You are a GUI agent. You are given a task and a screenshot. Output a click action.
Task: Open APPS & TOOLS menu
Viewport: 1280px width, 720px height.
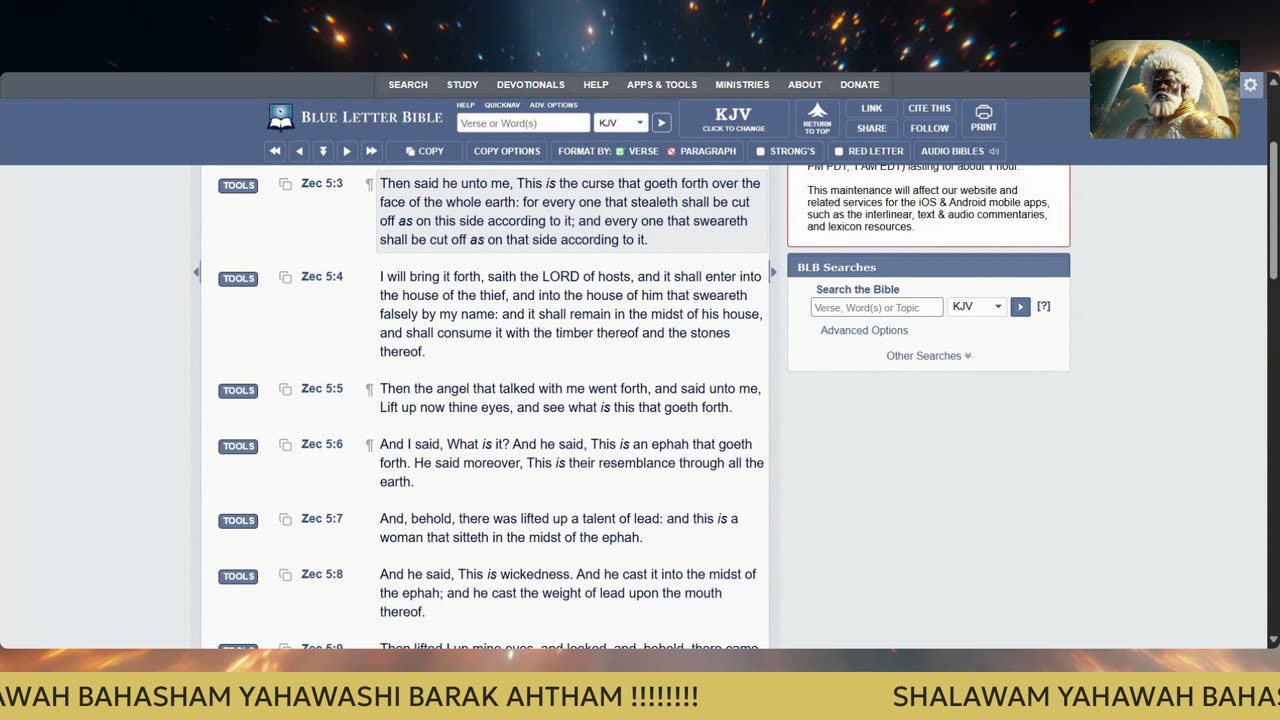[x=662, y=85]
